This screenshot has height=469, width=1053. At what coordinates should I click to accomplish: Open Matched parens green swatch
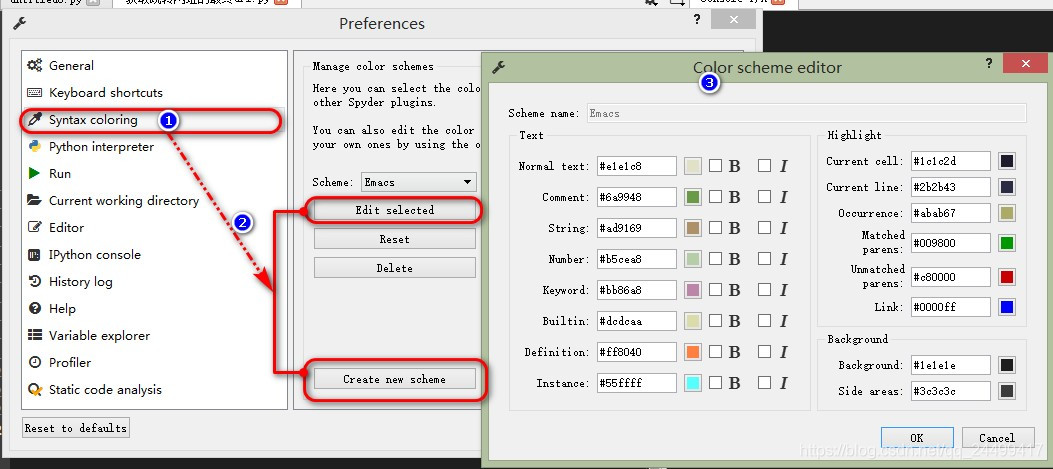[1007, 243]
